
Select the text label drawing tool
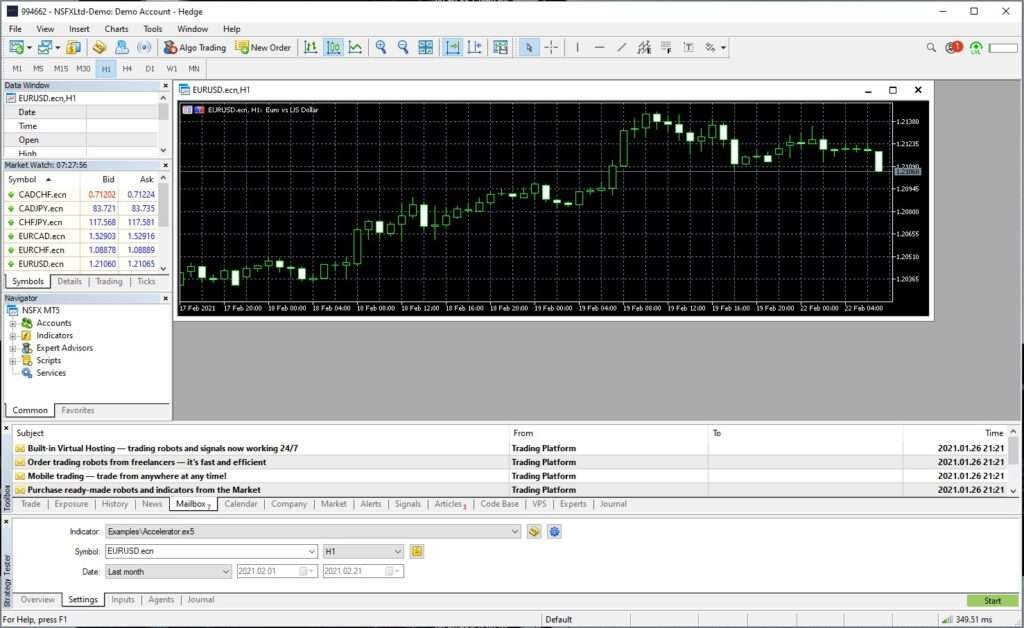(688, 48)
